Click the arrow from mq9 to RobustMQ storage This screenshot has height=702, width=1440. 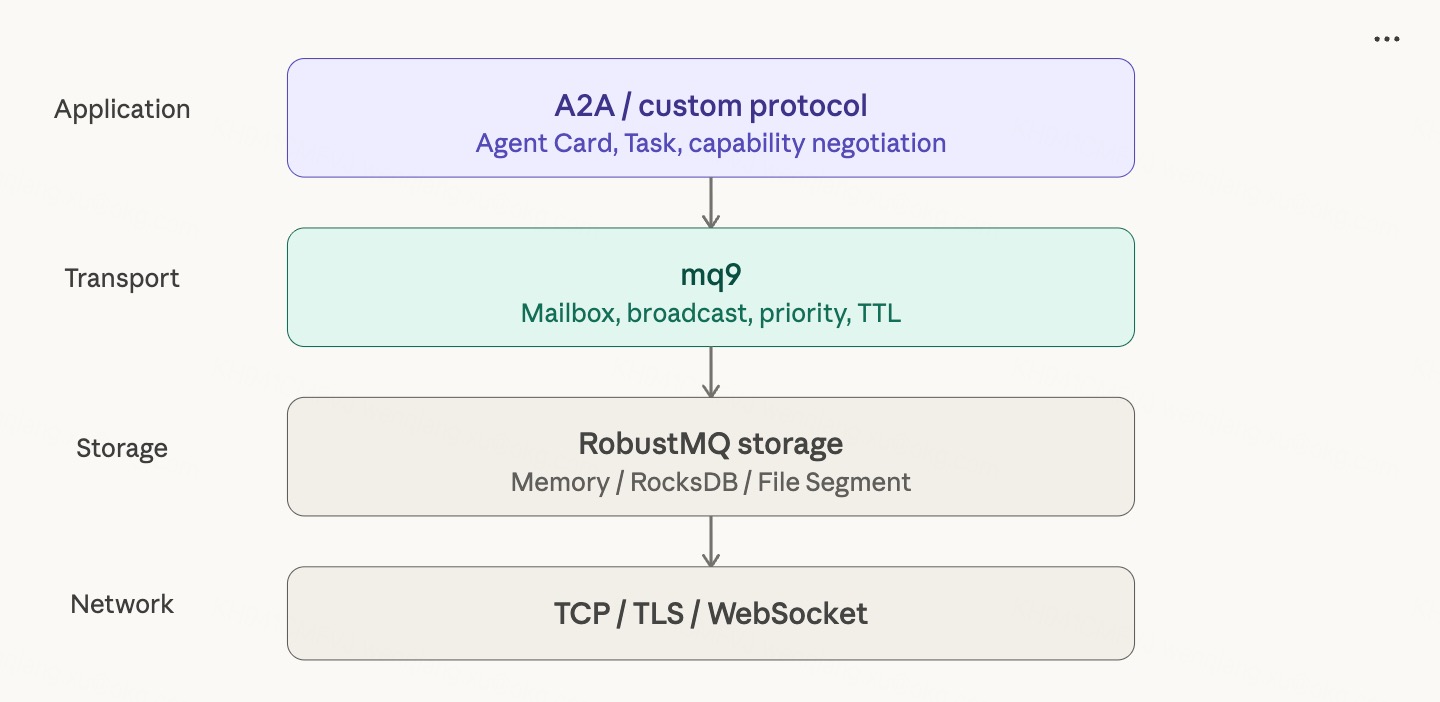point(711,372)
